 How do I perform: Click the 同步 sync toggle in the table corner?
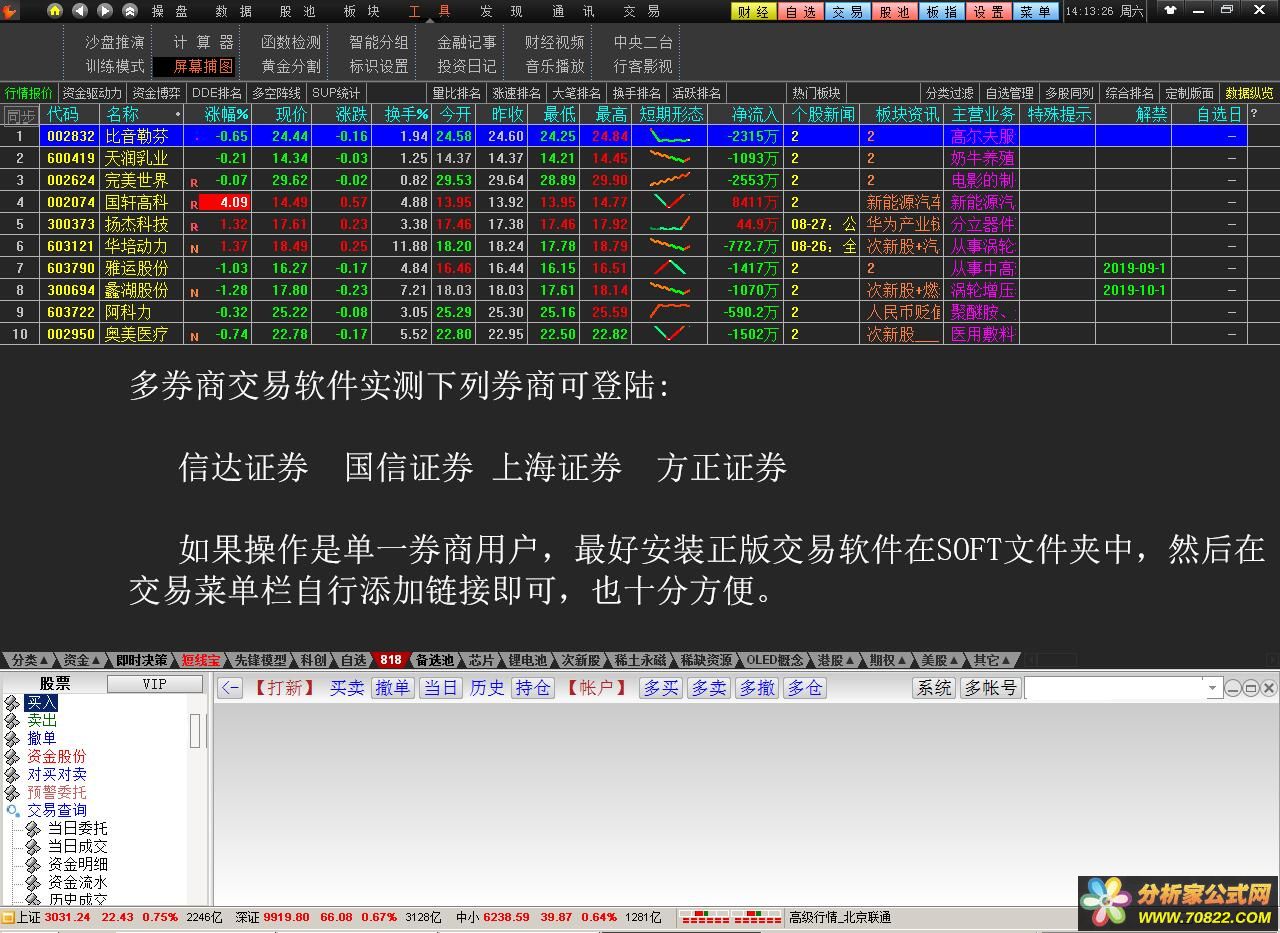coord(20,115)
